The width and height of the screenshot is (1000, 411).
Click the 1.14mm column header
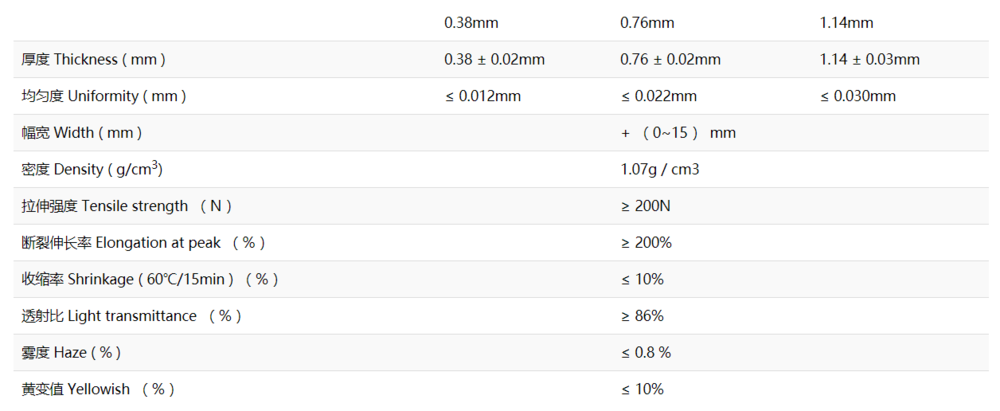tap(846, 22)
